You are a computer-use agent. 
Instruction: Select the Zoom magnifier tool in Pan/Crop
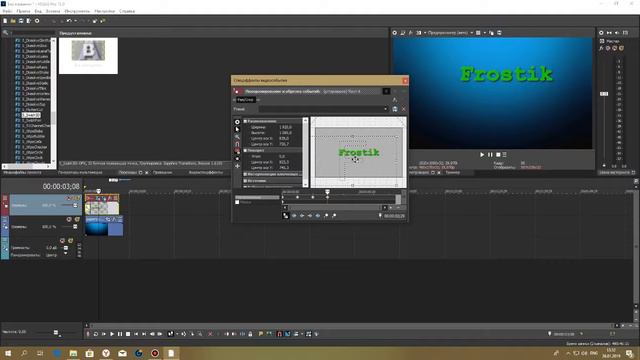237,137
